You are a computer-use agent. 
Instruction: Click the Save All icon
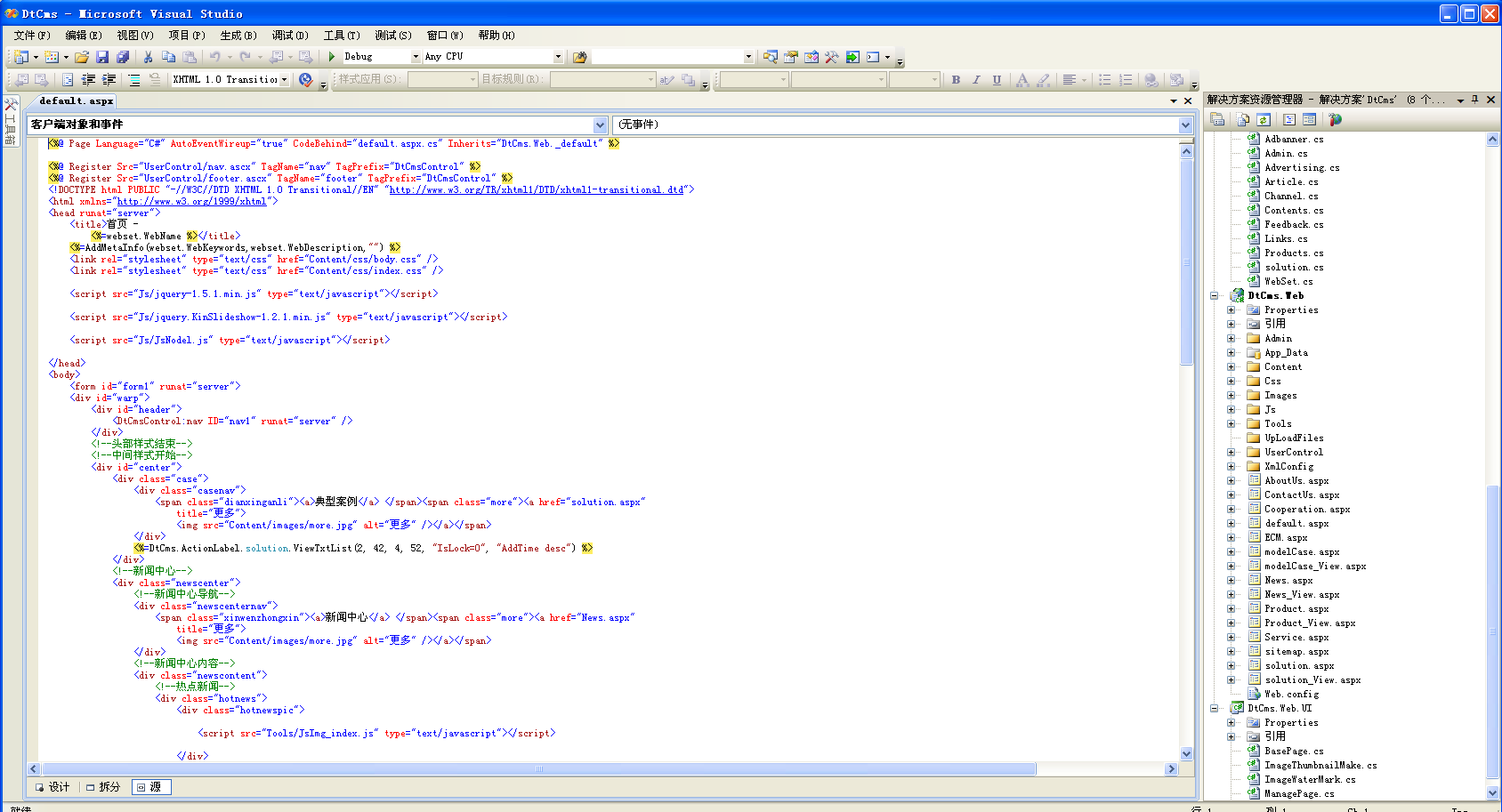pyautogui.click(x=123, y=57)
